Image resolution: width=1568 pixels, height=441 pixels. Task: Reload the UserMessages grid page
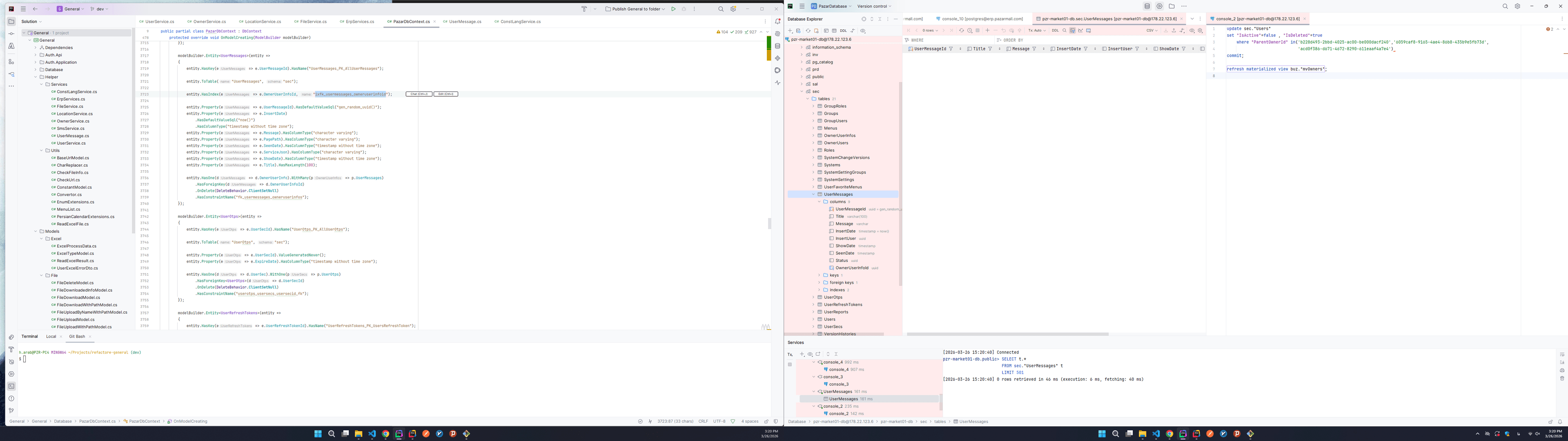tap(962, 31)
